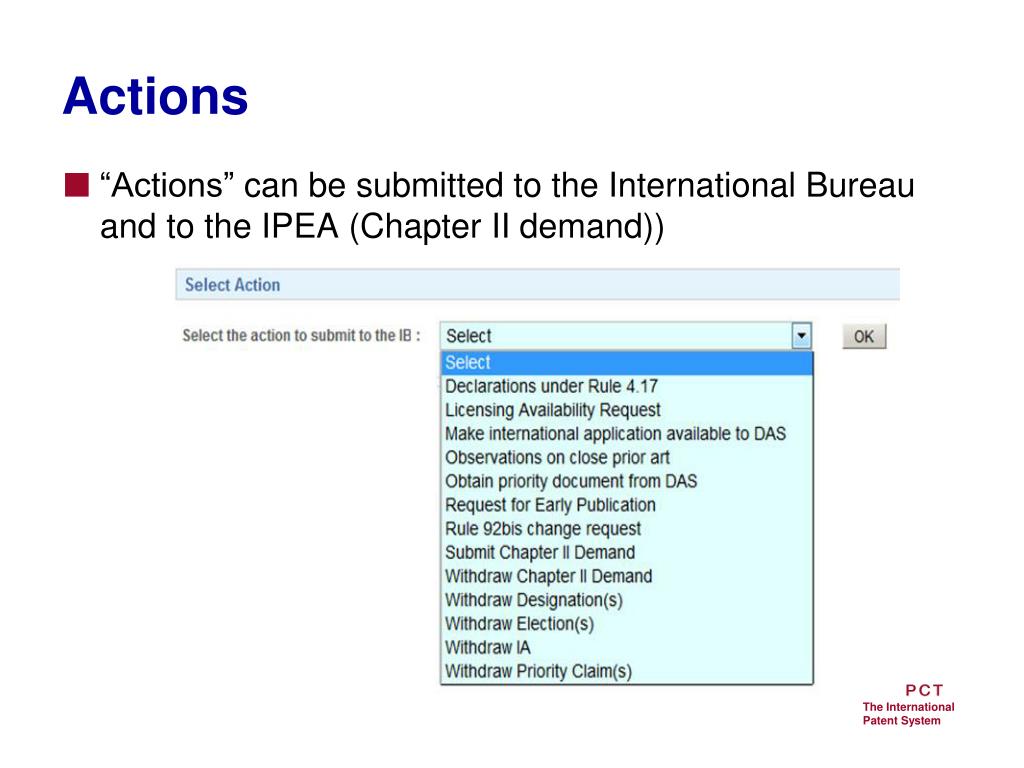Select 'Withdraw Priority Claim(s)' option

[627, 671]
